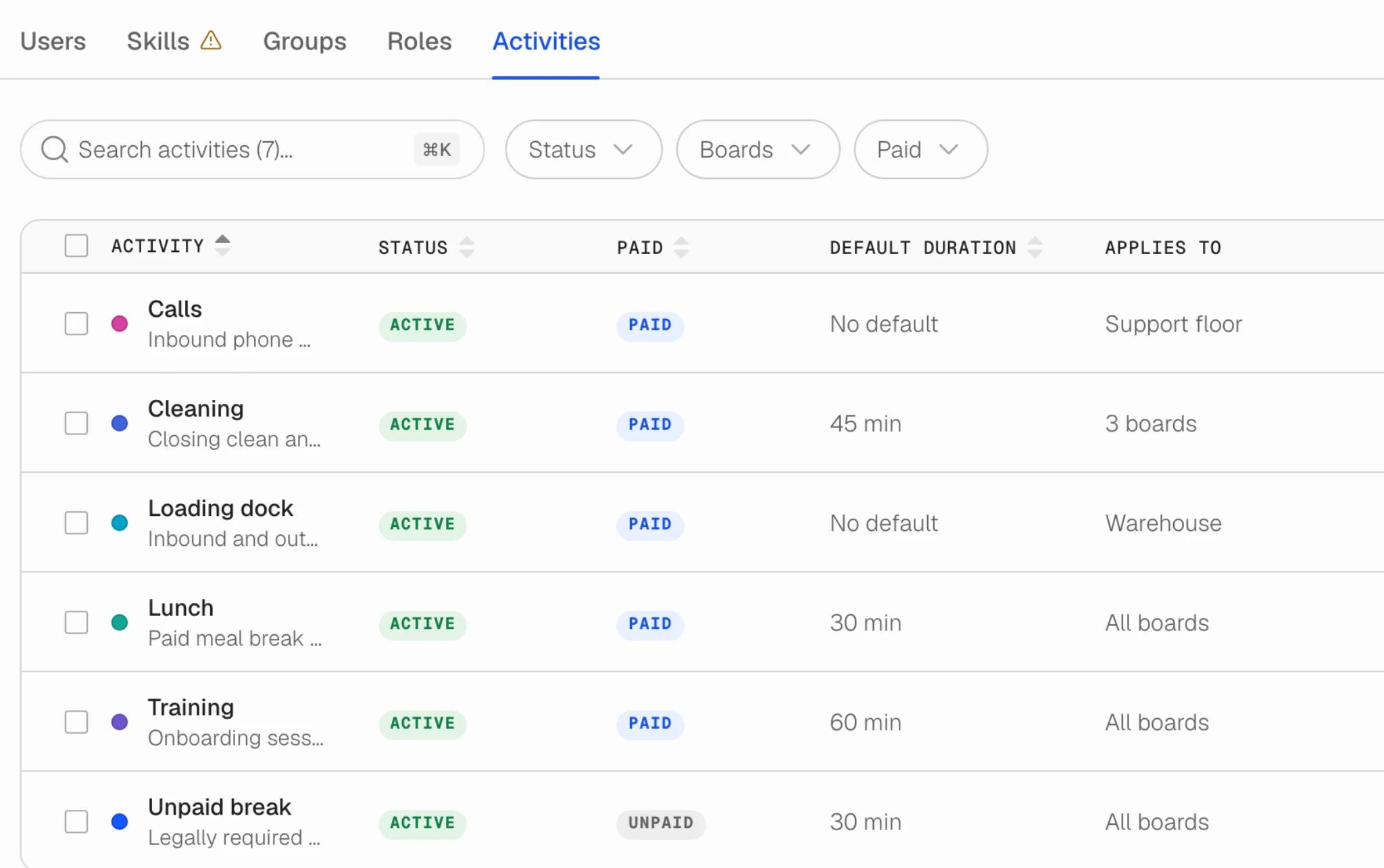
Task: Sort by Paid column arrow icon
Action: [x=681, y=247]
